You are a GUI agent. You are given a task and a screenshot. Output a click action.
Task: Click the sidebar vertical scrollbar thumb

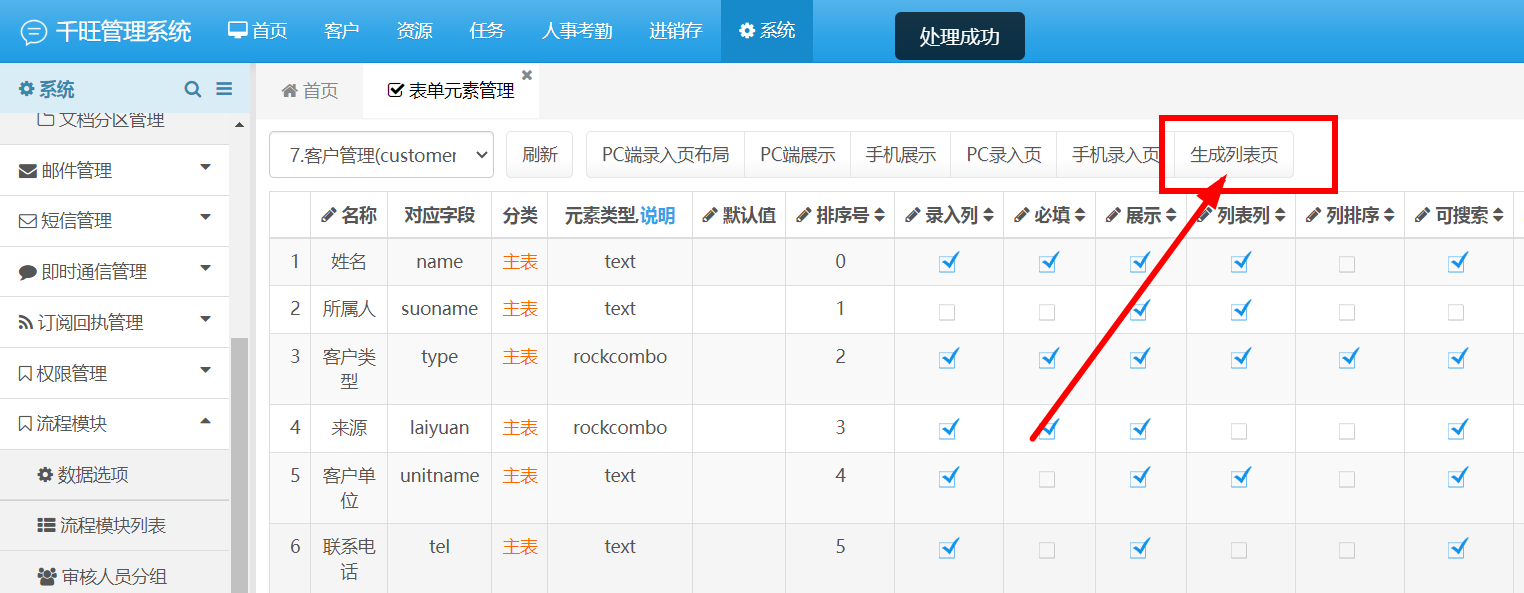pos(240,465)
